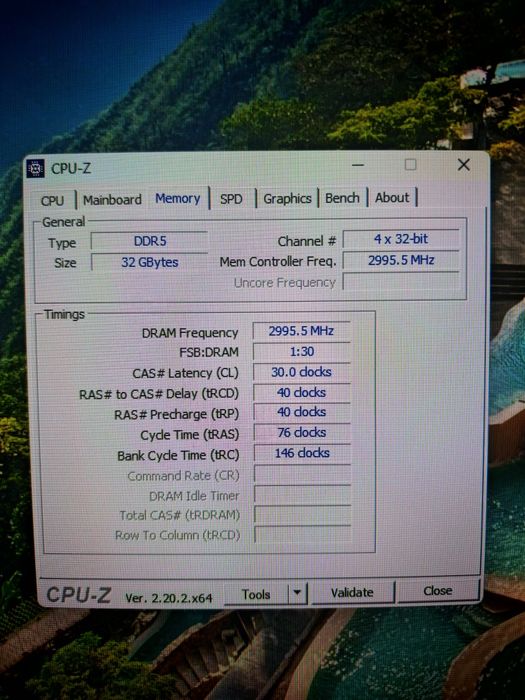The image size is (525, 700).
Task: Open the Graphics tab
Action: pyautogui.click(x=287, y=198)
